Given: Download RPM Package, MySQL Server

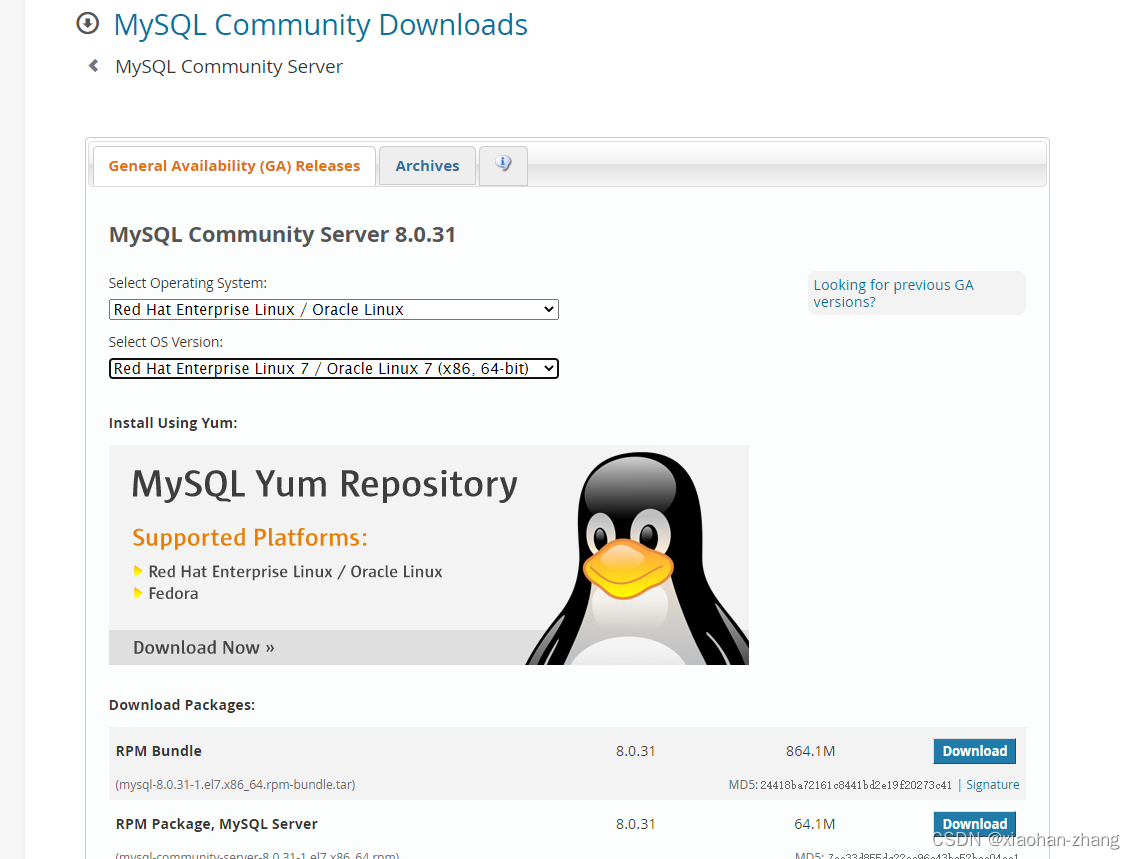Looking at the screenshot, I should click(x=974, y=824).
